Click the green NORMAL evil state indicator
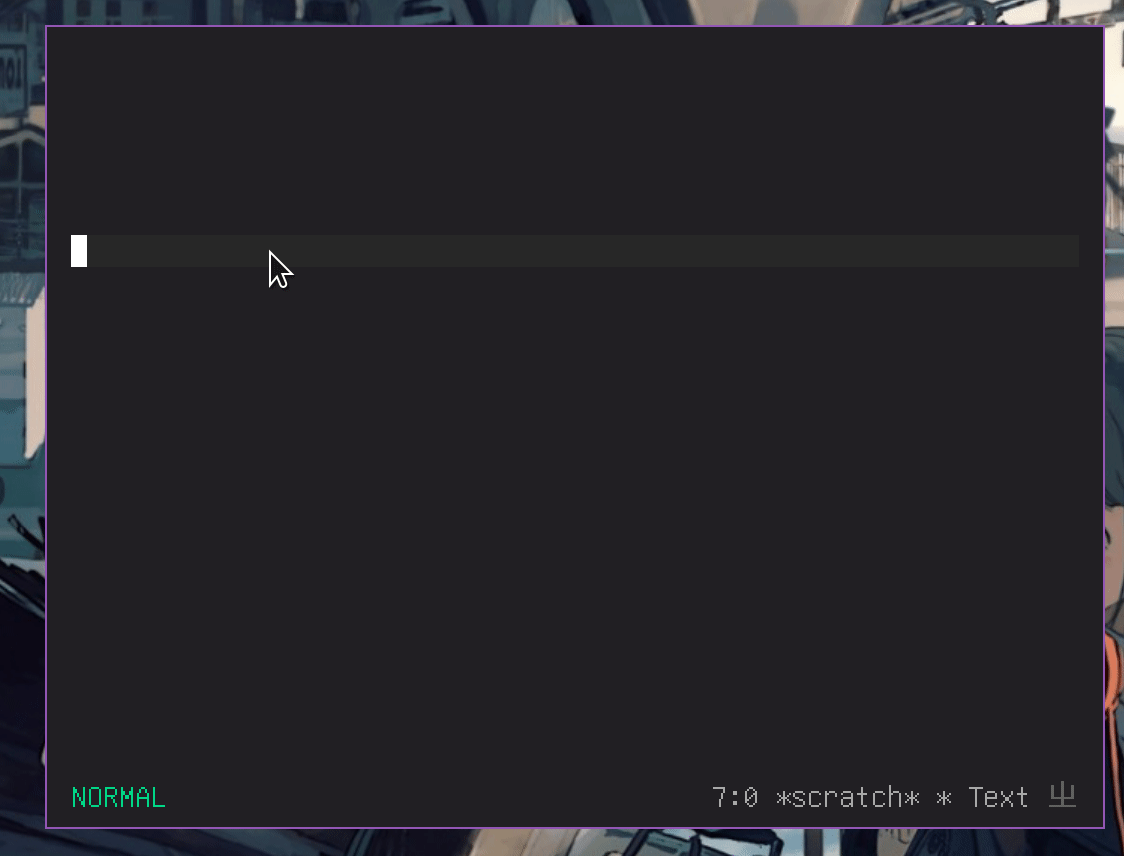This screenshot has height=856, width=1124. (118, 797)
